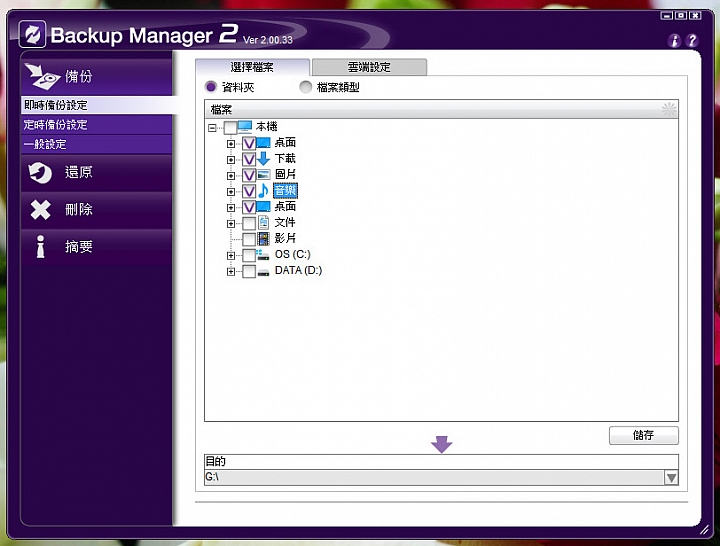Select the 資料夾 radio button
Image resolution: width=720 pixels, height=546 pixels.
(x=211, y=87)
